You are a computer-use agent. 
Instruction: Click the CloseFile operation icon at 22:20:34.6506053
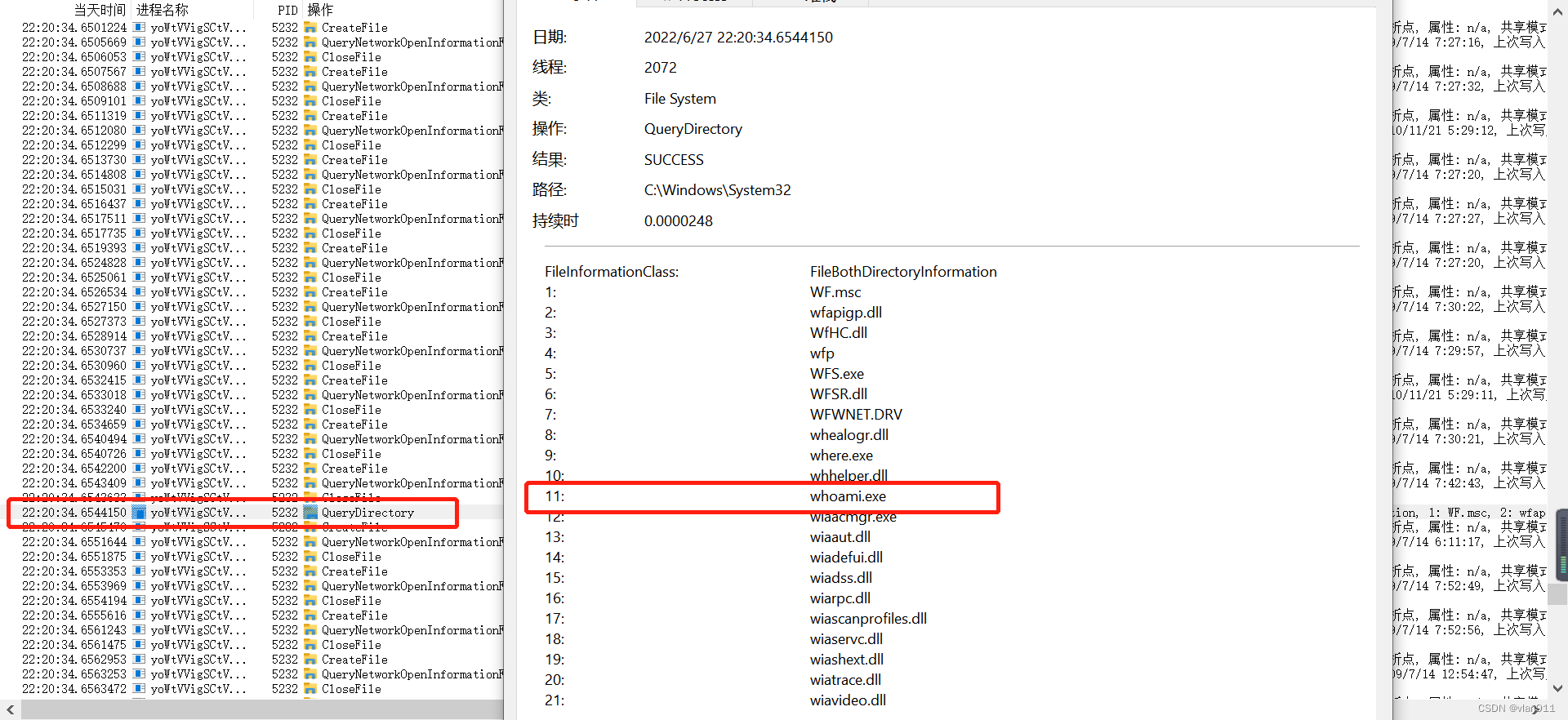click(310, 57)
